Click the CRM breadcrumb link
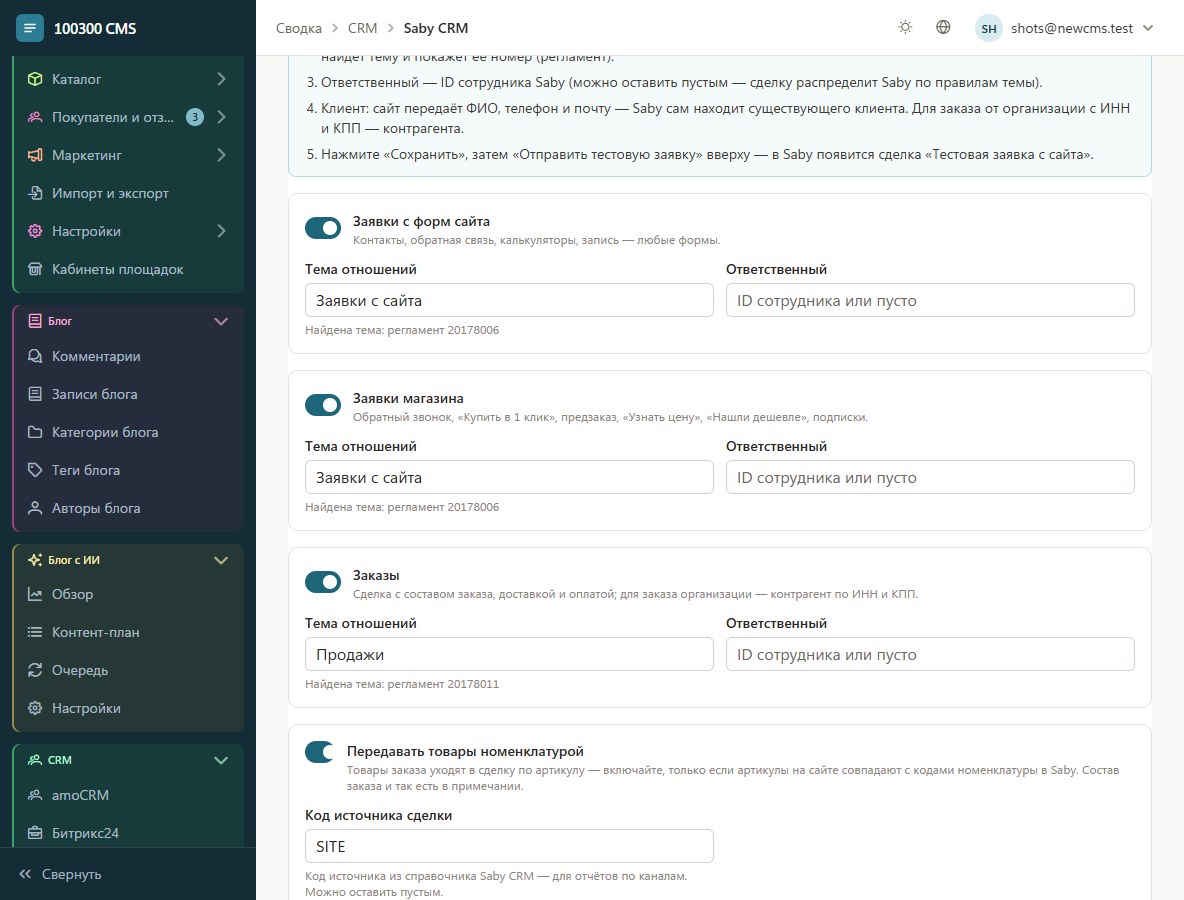The width and height of the screenshot is (1184, 900). click(x=362, y=29)
